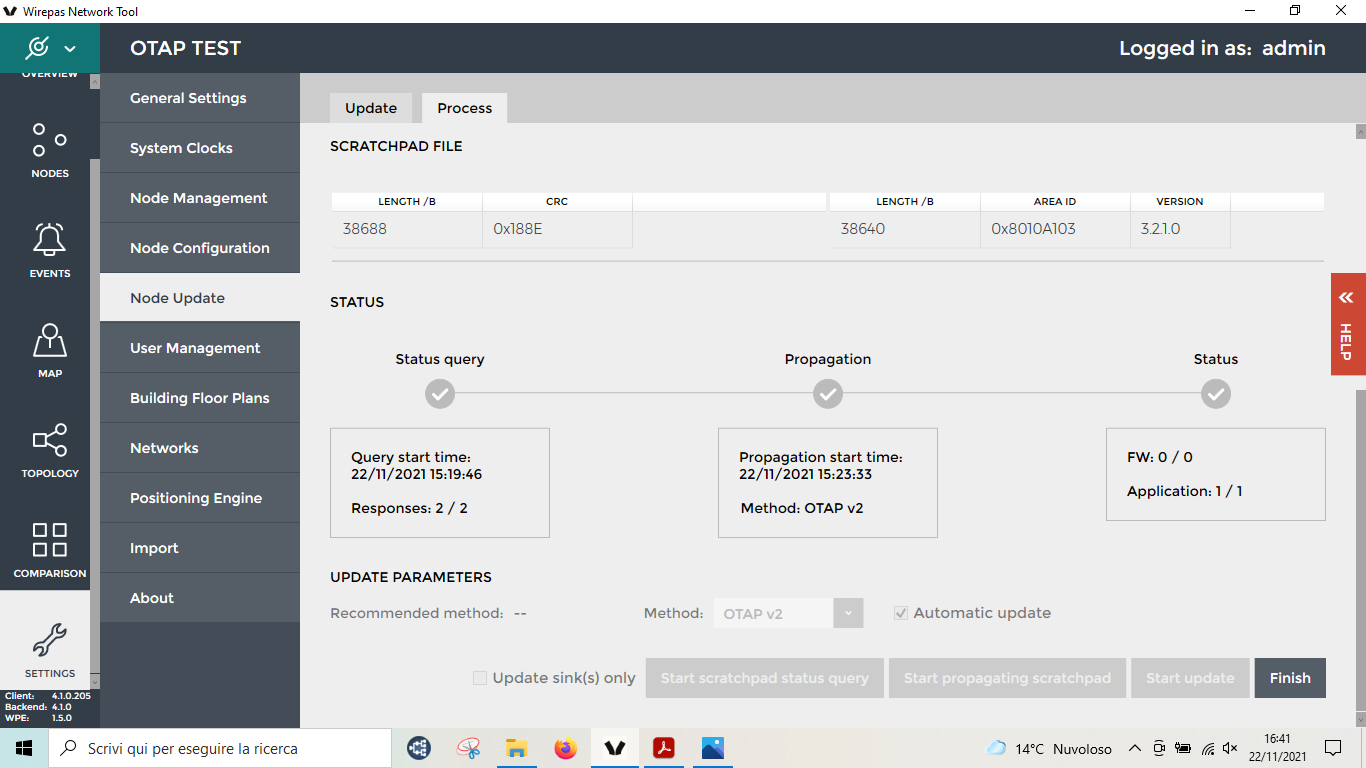Screen dimensions: 1366x768
Task: Select Node Configuration in settings menu
Action: pyautogui.click(x=199, y=248)
